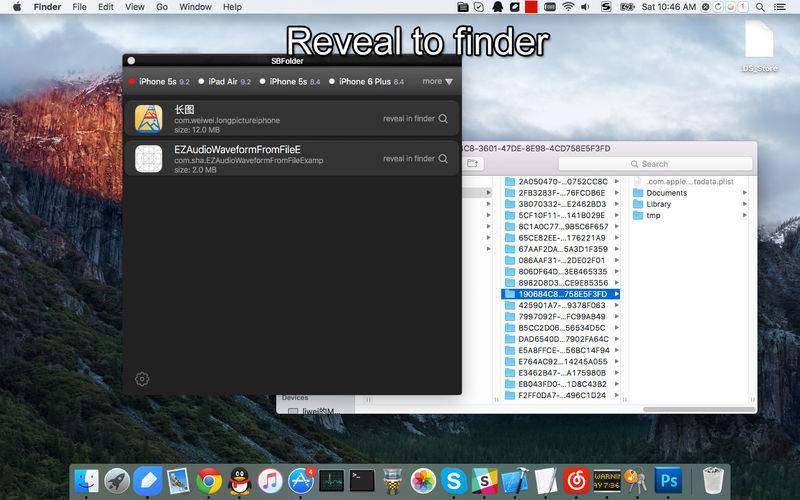Open the View menu
The height and width of the screenshot is (500, 800).
[x=135, y=7]
